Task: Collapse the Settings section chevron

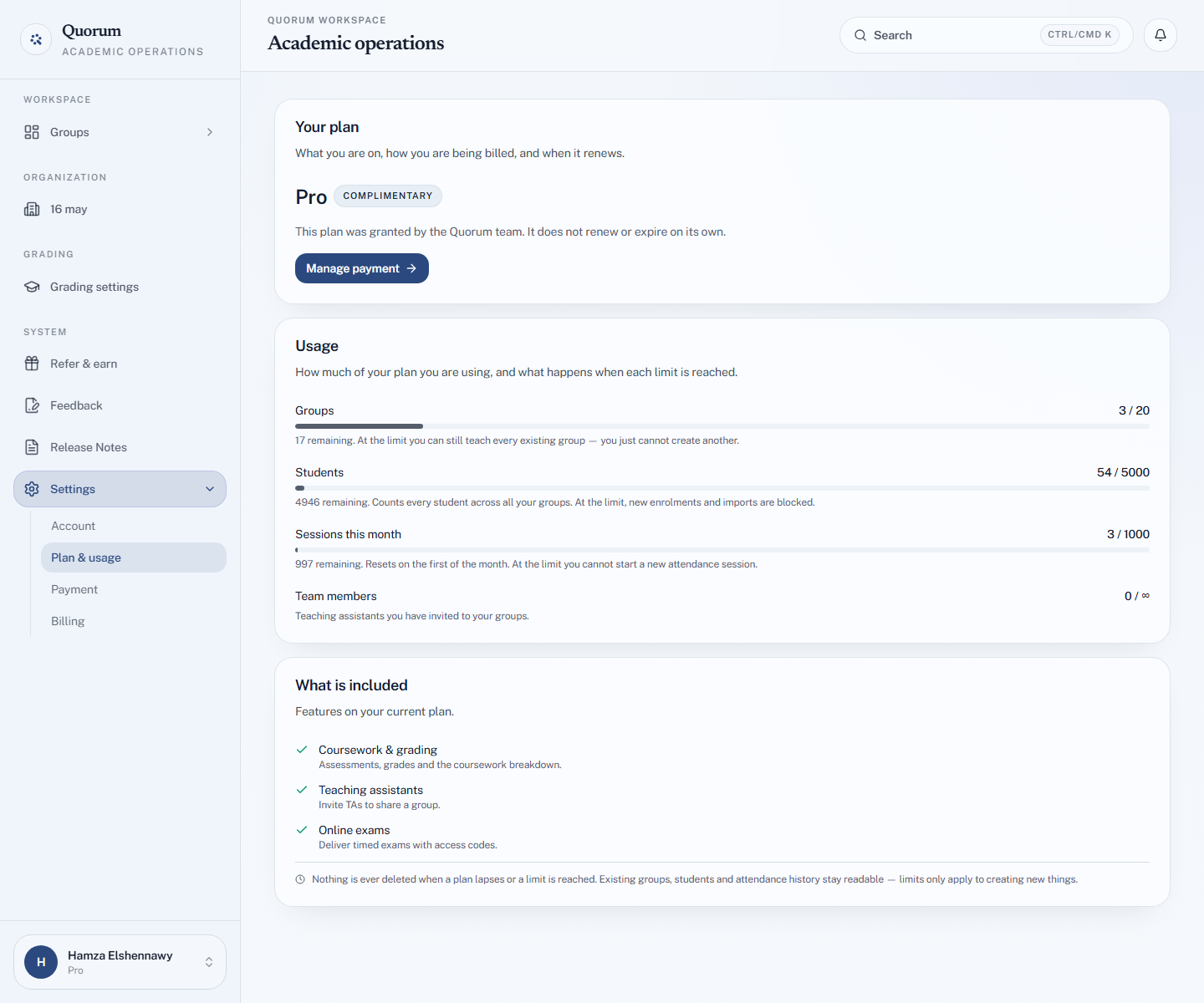Action: pyautogui.click(x=210, y=489)
